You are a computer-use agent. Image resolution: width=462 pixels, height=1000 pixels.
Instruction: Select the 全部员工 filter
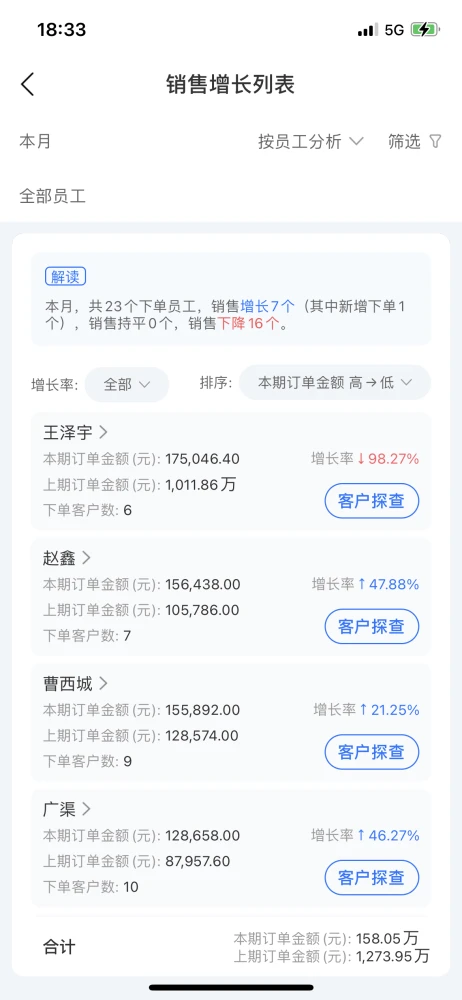pyautogui.click(x=52, y=196)
